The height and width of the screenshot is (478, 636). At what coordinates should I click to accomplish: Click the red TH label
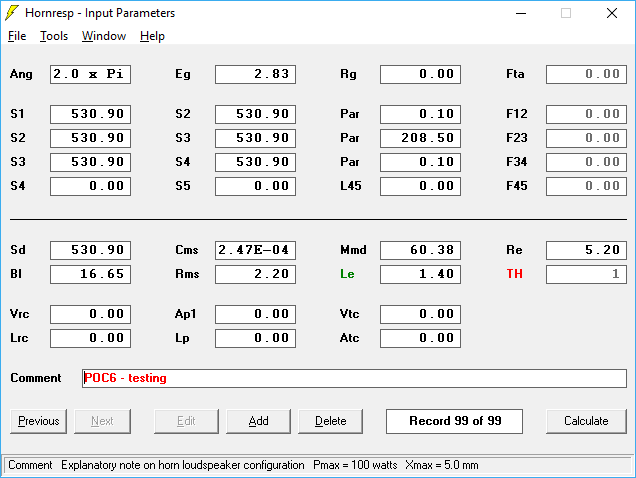[514, 274]
